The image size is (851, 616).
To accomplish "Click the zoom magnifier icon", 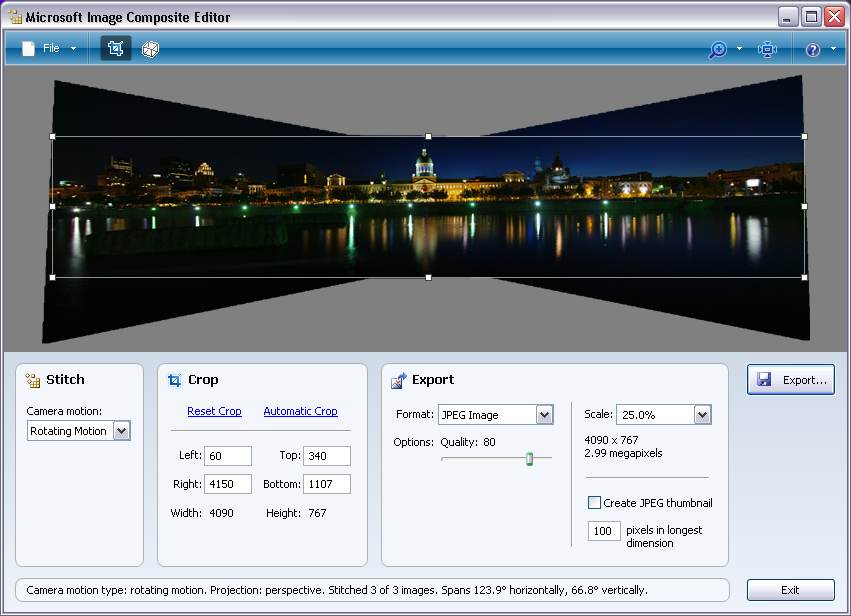I will [717, 49].
